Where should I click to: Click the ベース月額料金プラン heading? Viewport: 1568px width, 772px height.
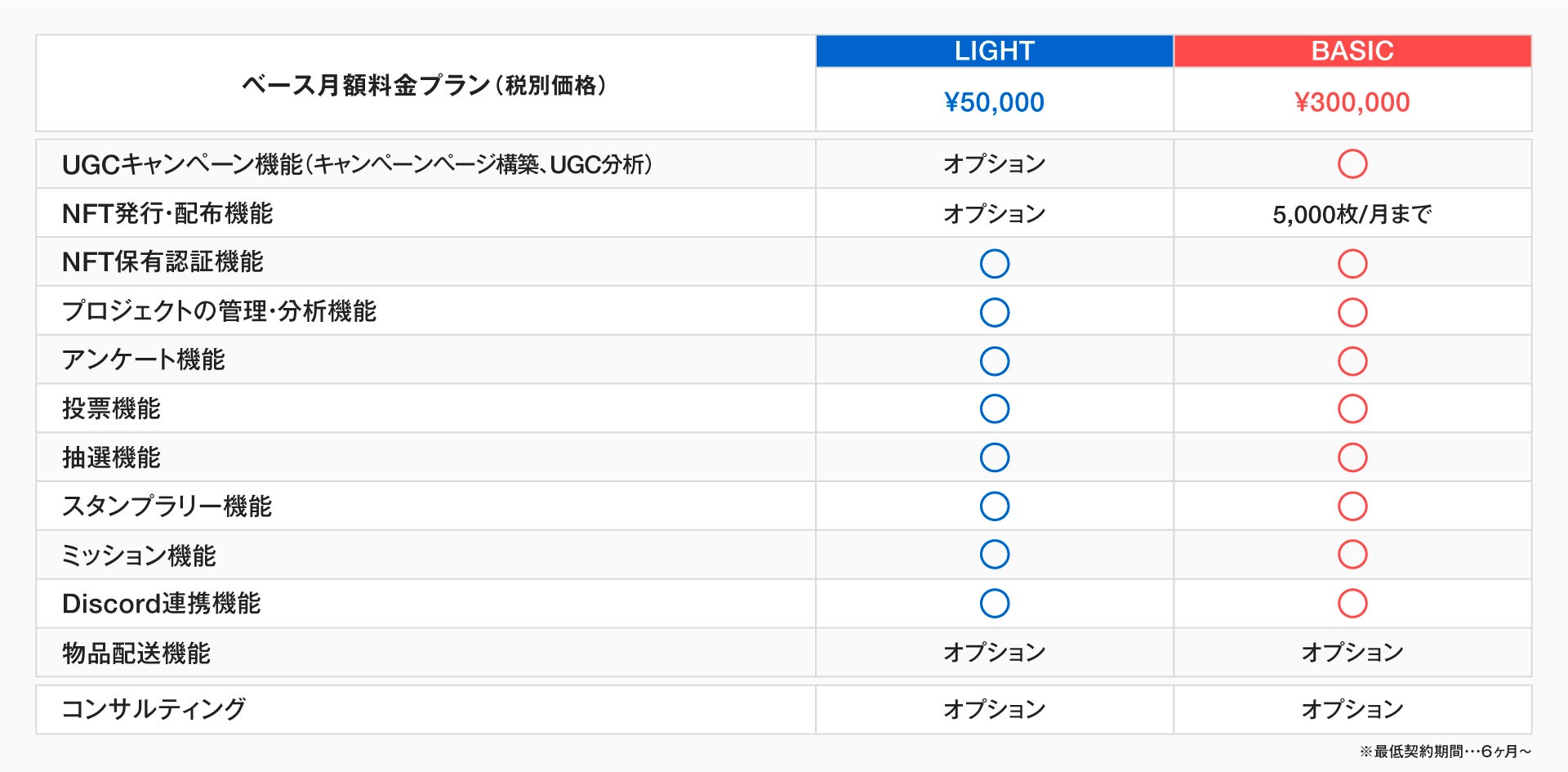(x=424, y=85)
